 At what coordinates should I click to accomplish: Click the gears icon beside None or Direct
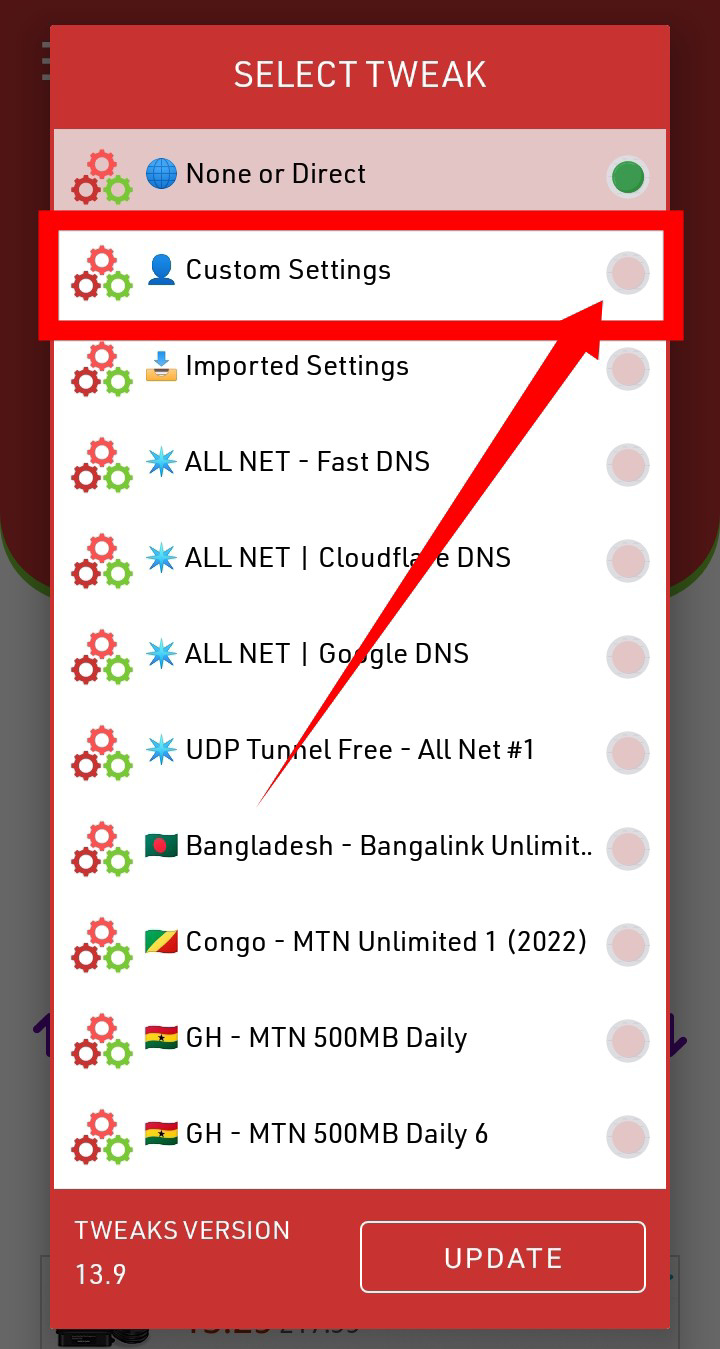(101, 177)
